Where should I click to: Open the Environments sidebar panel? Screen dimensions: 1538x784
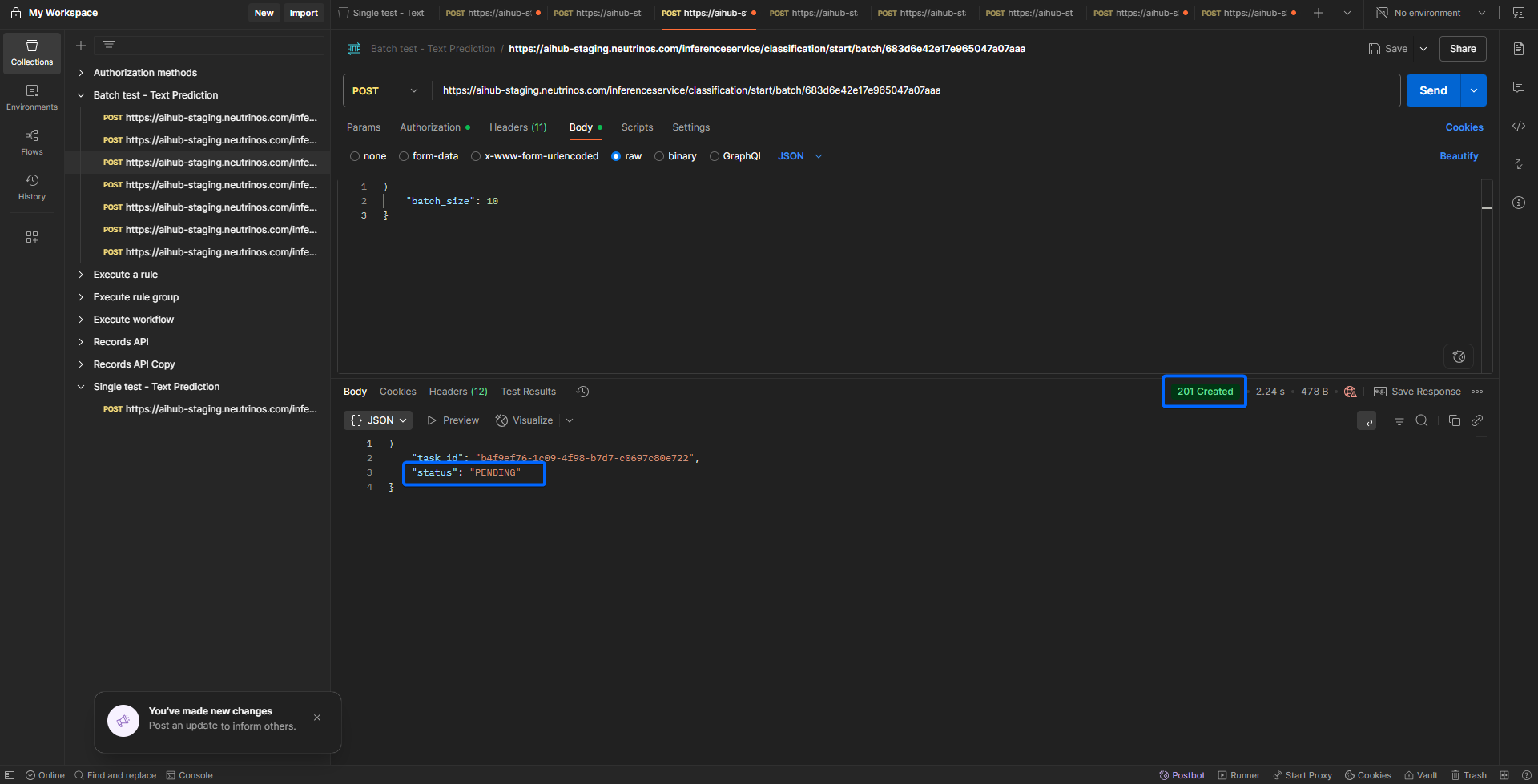32,98
